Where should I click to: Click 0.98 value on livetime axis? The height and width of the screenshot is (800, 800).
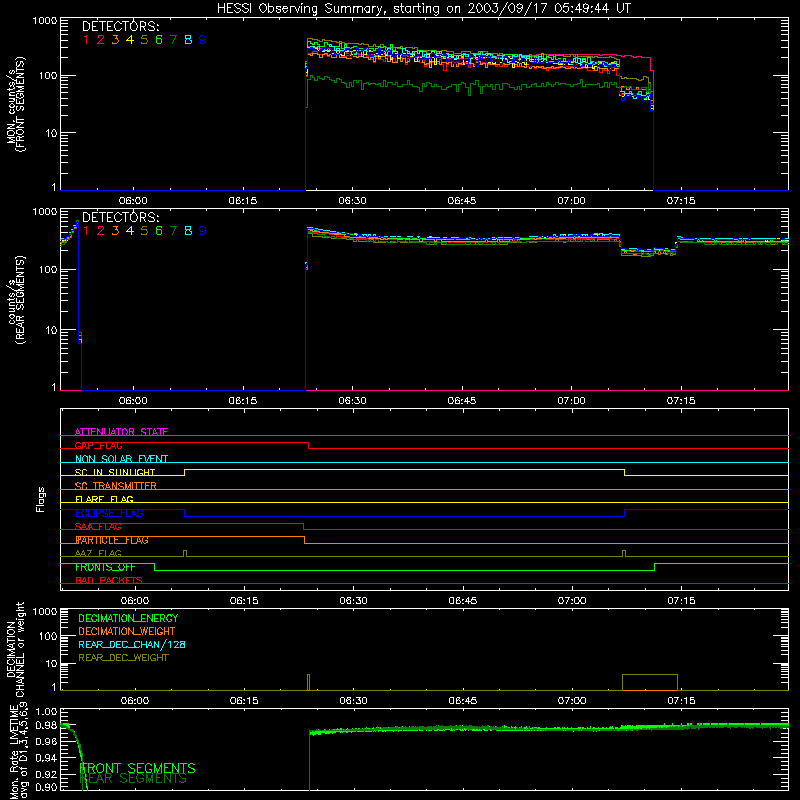[x=46, y=726]
